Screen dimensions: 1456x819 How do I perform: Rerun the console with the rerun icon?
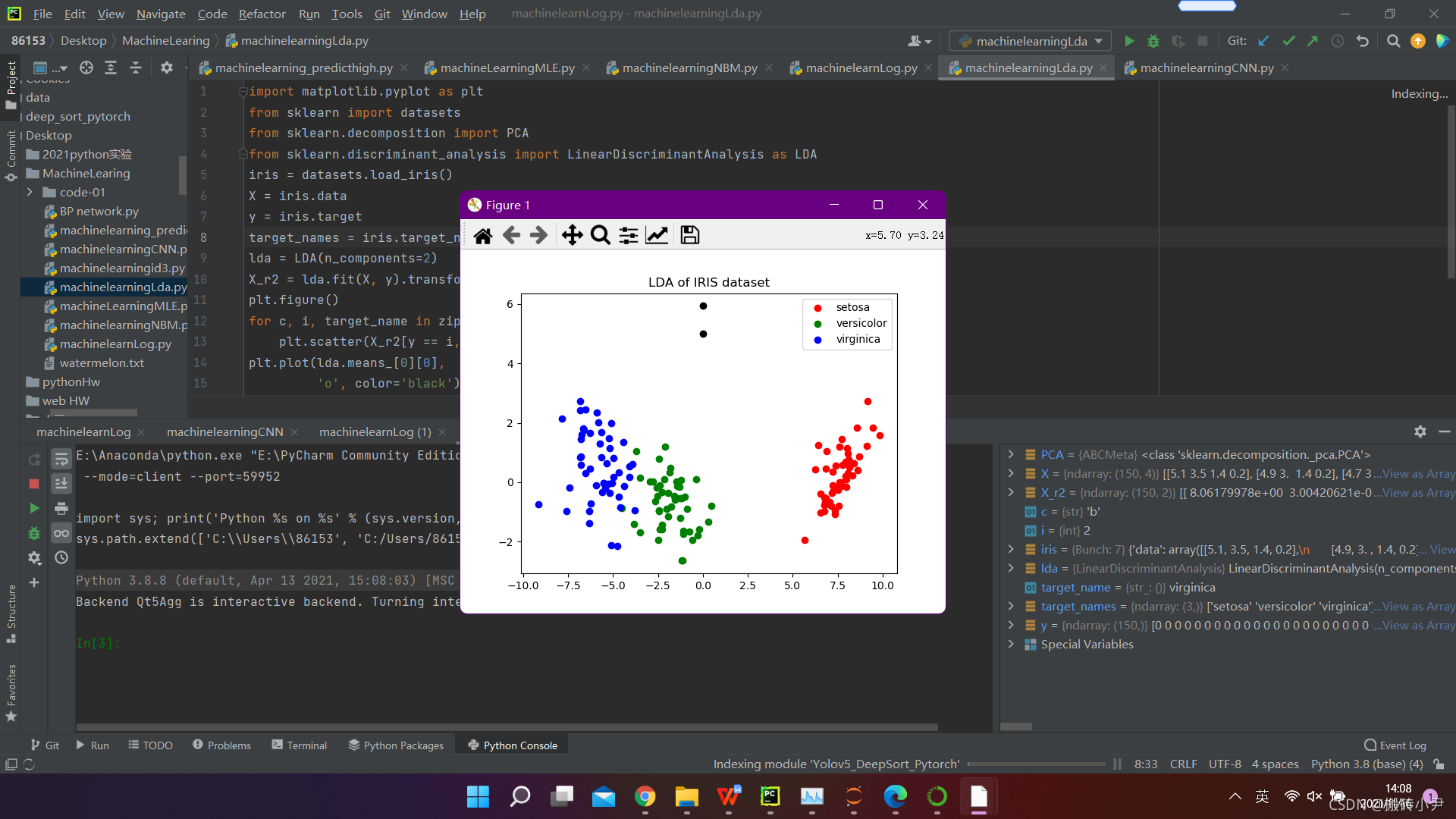34,460
